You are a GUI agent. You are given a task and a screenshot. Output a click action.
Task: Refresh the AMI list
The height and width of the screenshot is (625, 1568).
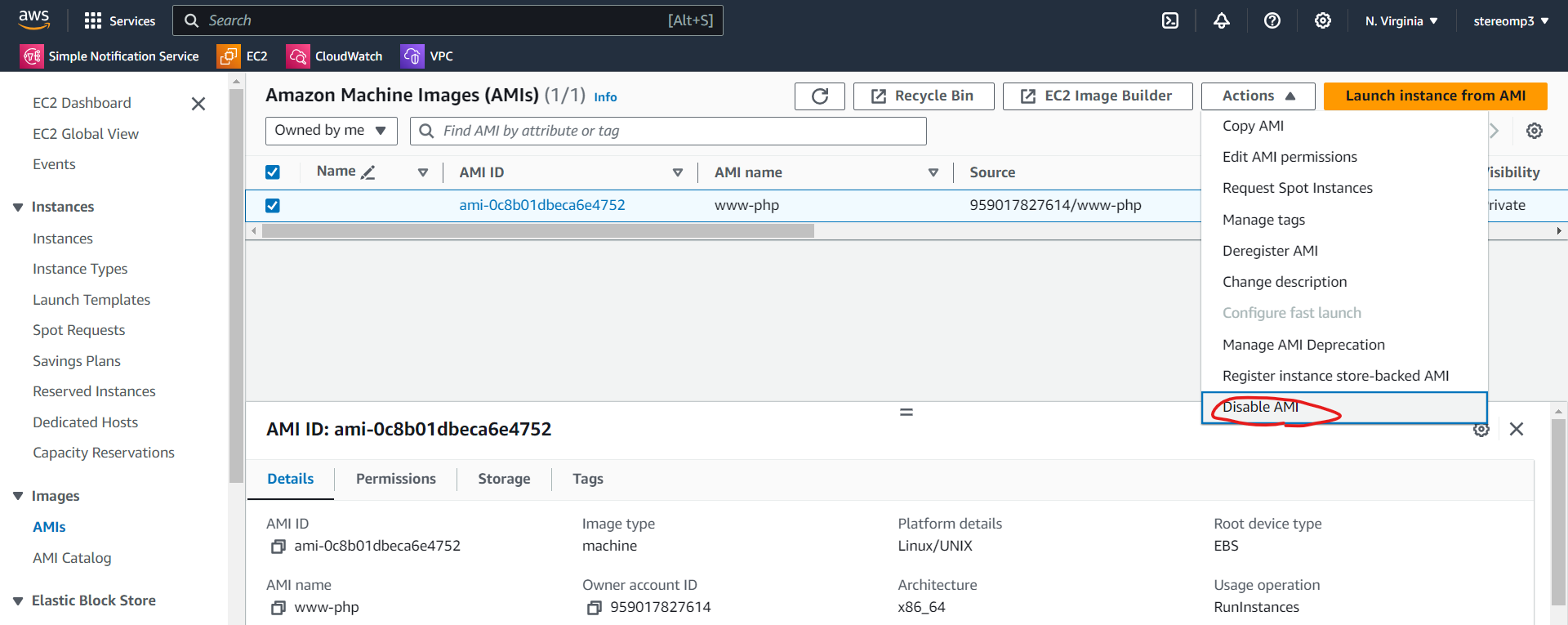coord(820,96)
